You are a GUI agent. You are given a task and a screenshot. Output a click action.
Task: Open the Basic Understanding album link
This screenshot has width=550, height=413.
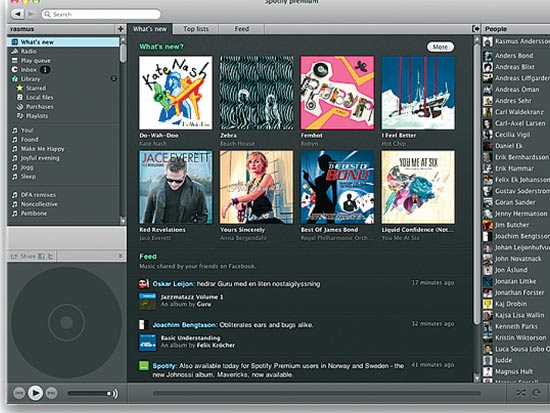pyautogui.click(x=190, y=338)
